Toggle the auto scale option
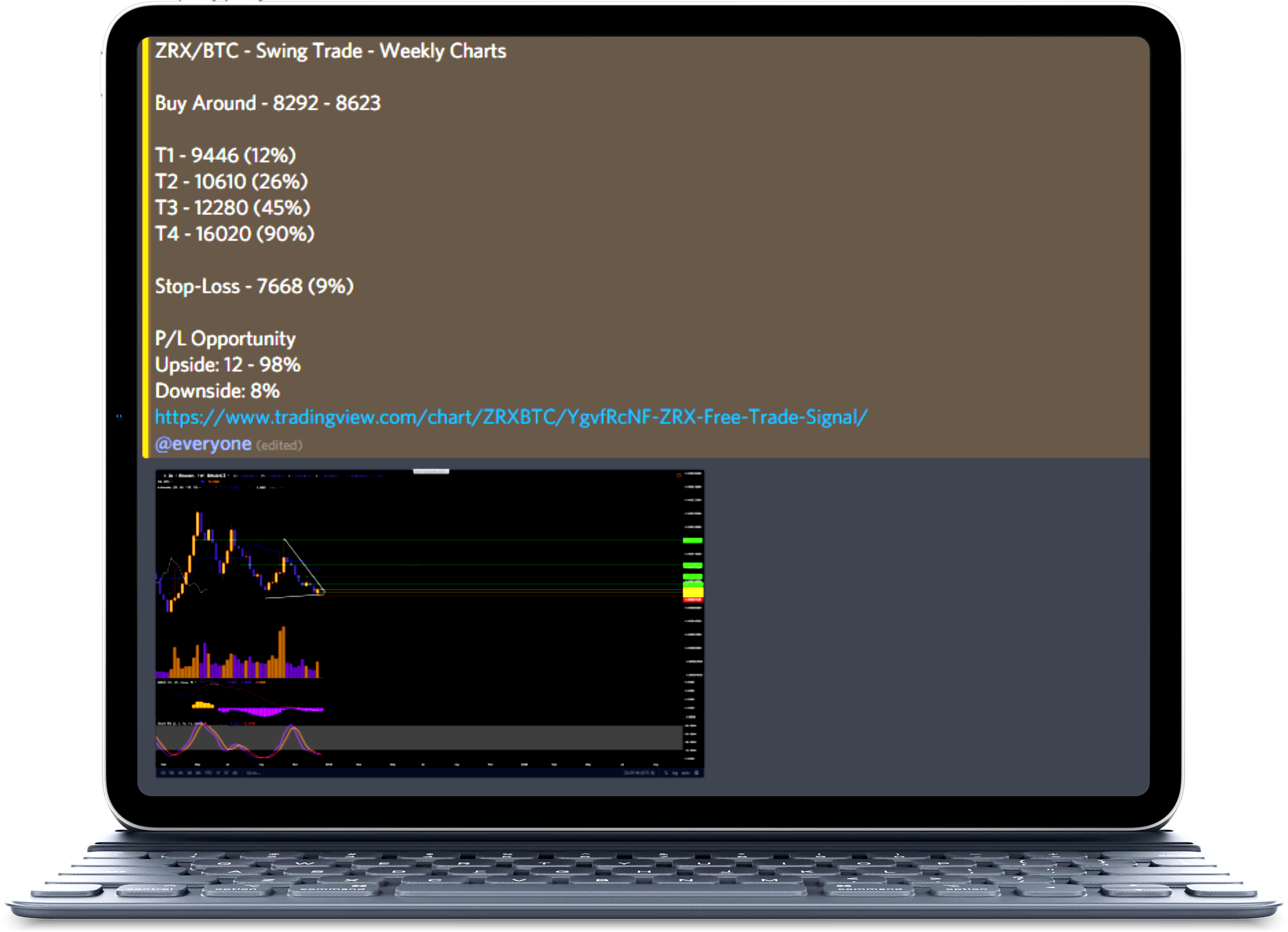The width and height of the screenshot is (1288, 932). (686, 773)
